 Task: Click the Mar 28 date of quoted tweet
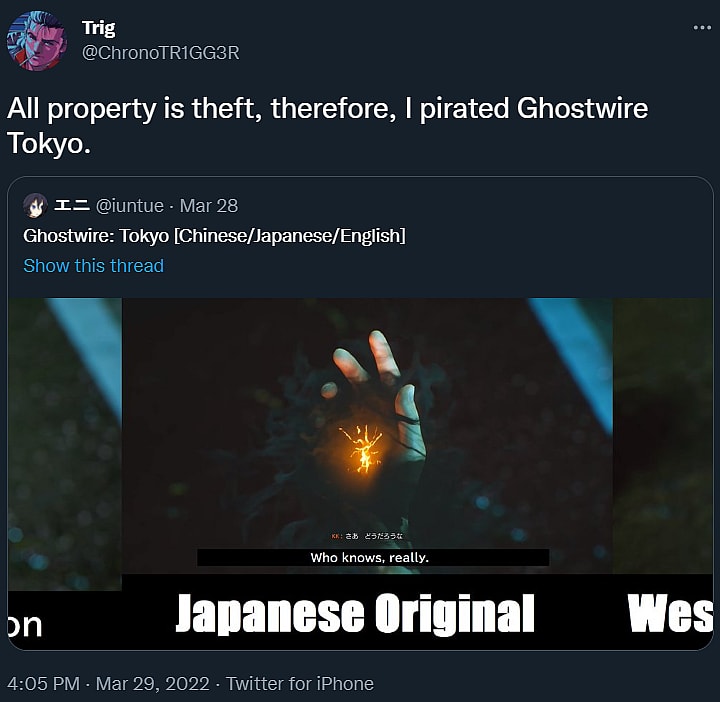click(209, 206)
